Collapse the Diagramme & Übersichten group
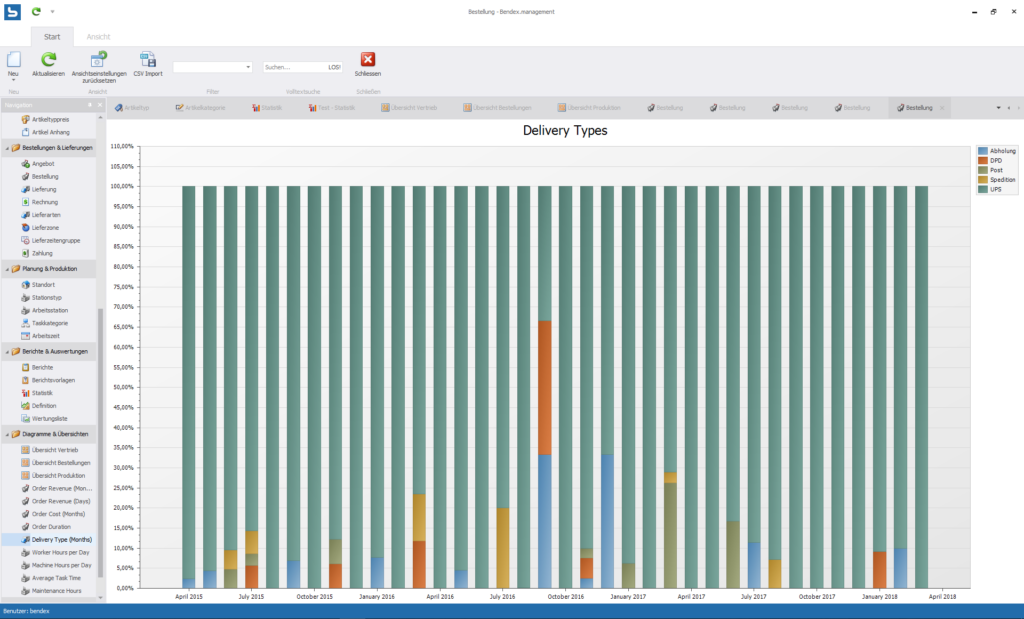The height and width of the screenshot is (619, 1024). [x=7, y=434]
